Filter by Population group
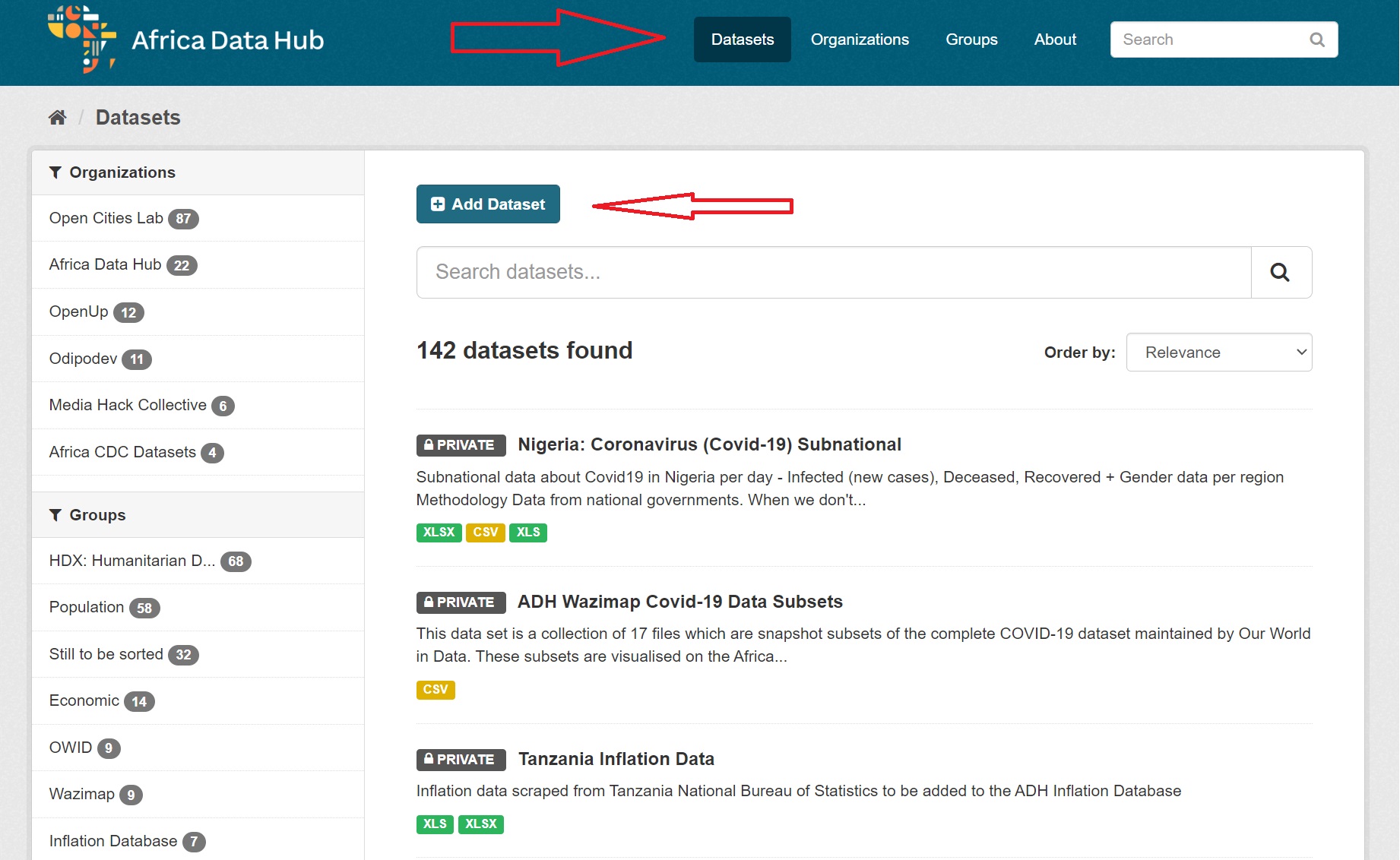Screen dimensions: 1400x860 (87, 607)
